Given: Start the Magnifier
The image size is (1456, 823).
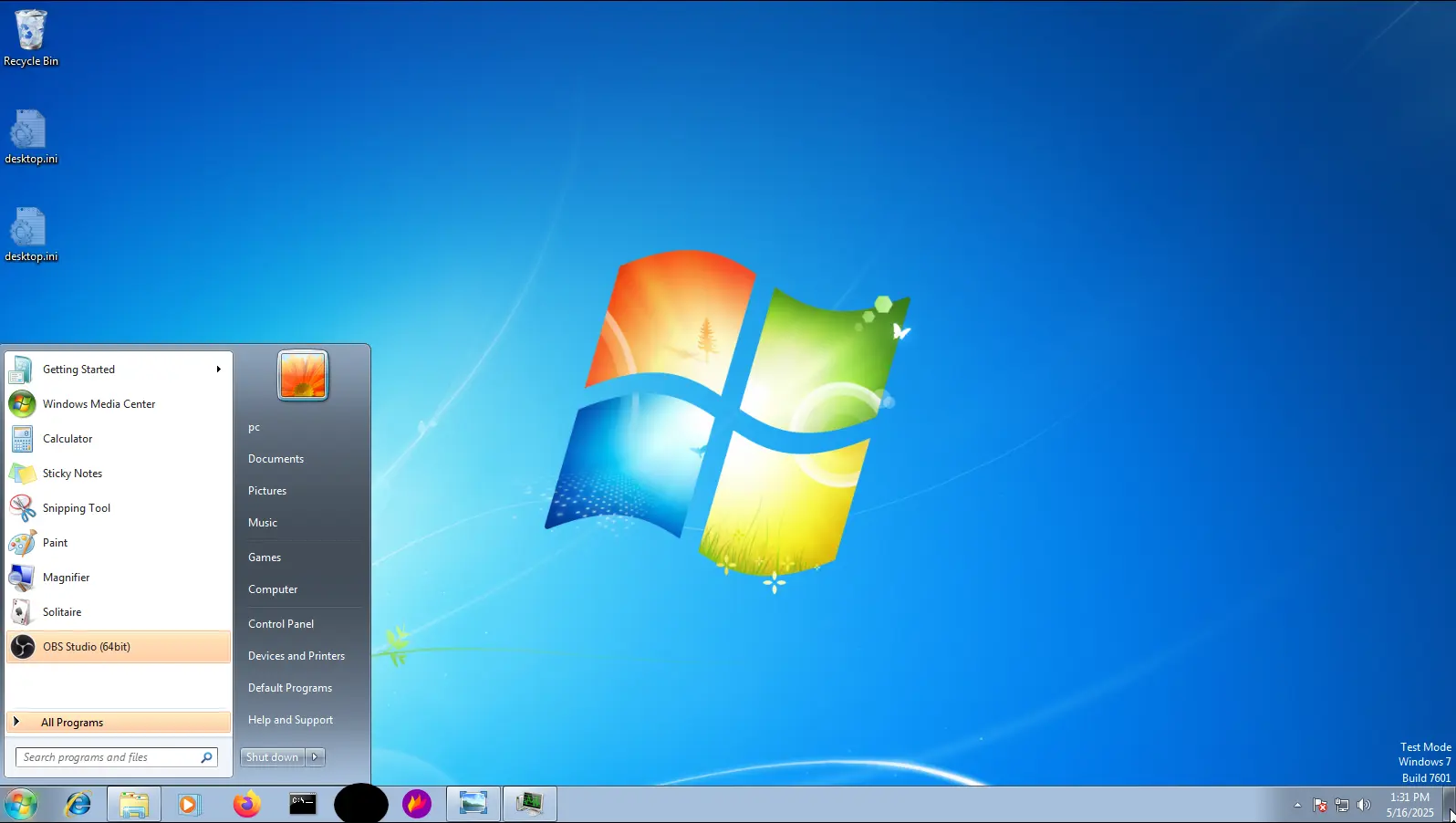Looking at the screenshot, I should coord(119,578).
